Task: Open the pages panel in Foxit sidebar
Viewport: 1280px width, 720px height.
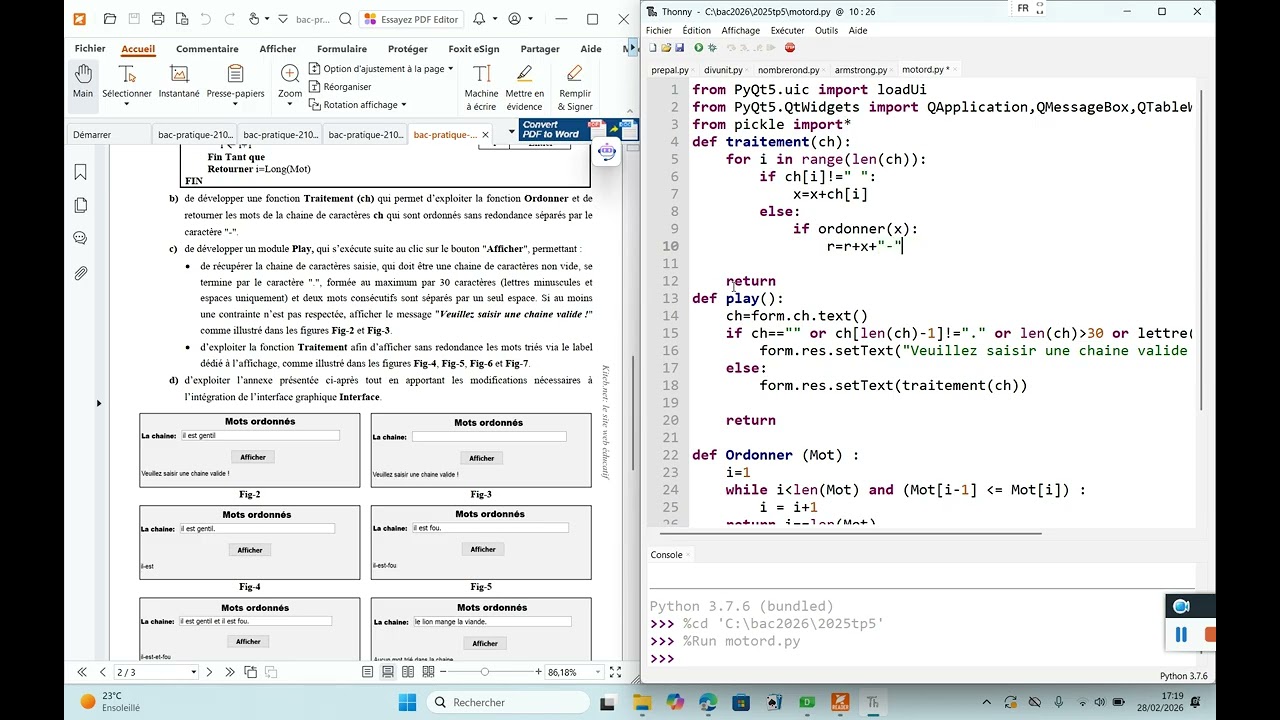Action: click(x=81, y=206)
